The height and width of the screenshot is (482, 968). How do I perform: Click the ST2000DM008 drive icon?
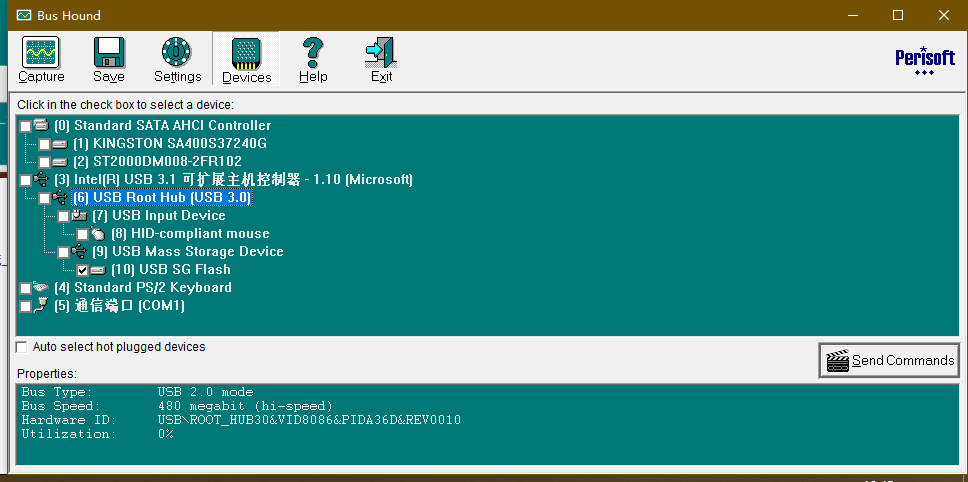(x=60, y=162)
